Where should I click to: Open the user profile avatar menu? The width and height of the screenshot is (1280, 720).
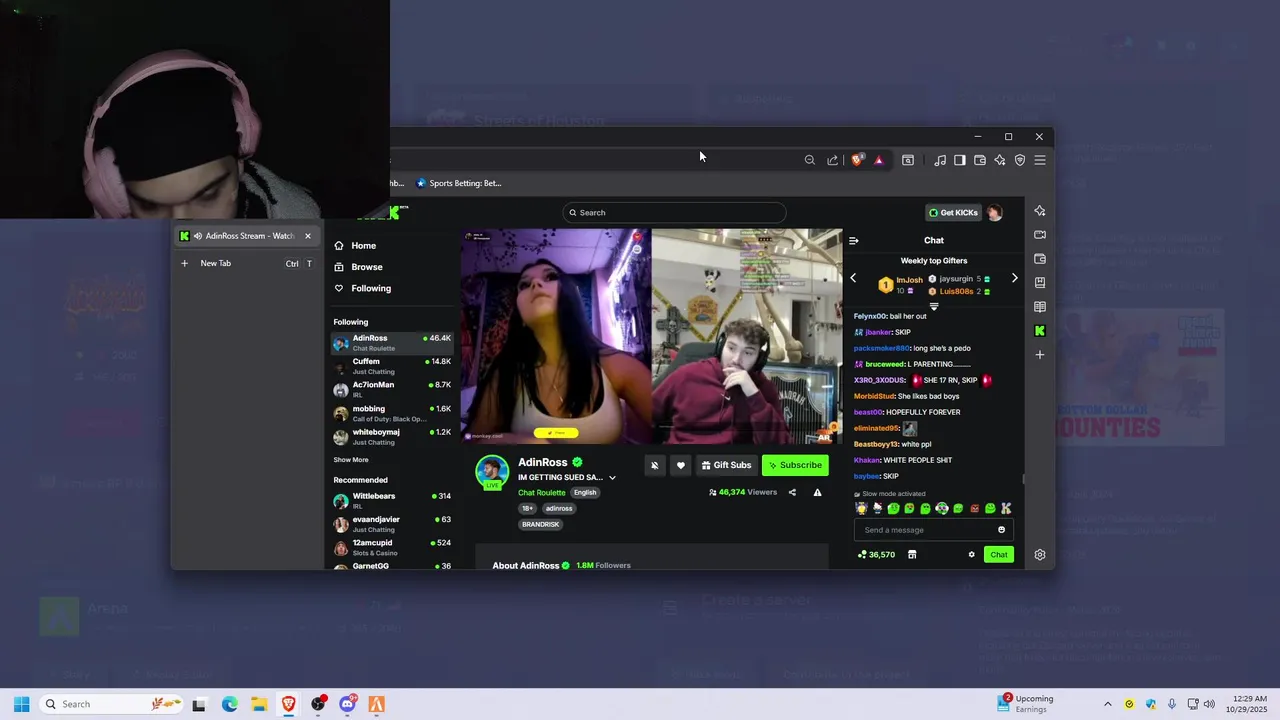[x=994, y=212]
